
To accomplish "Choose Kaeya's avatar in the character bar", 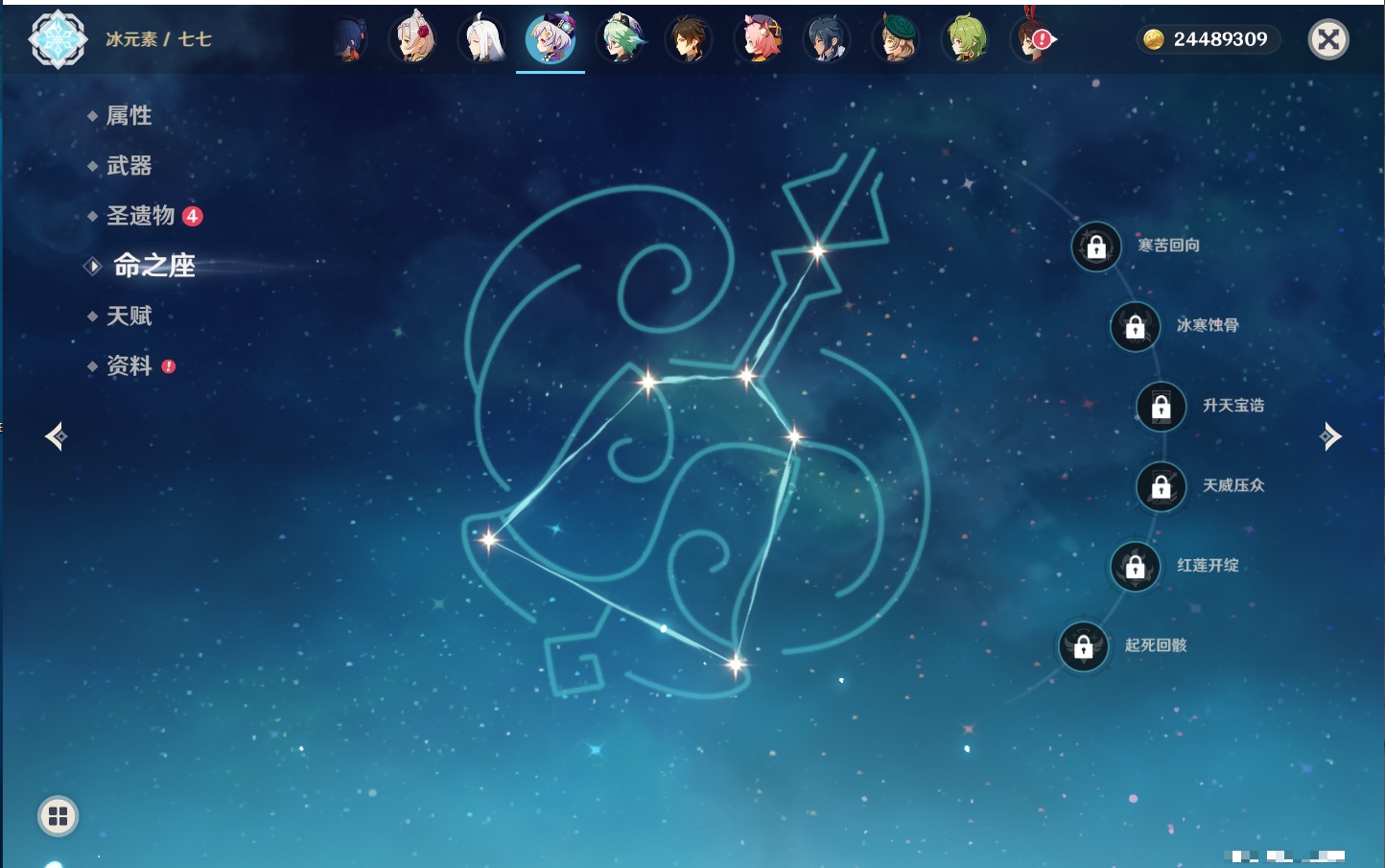I will pos(827,39).
